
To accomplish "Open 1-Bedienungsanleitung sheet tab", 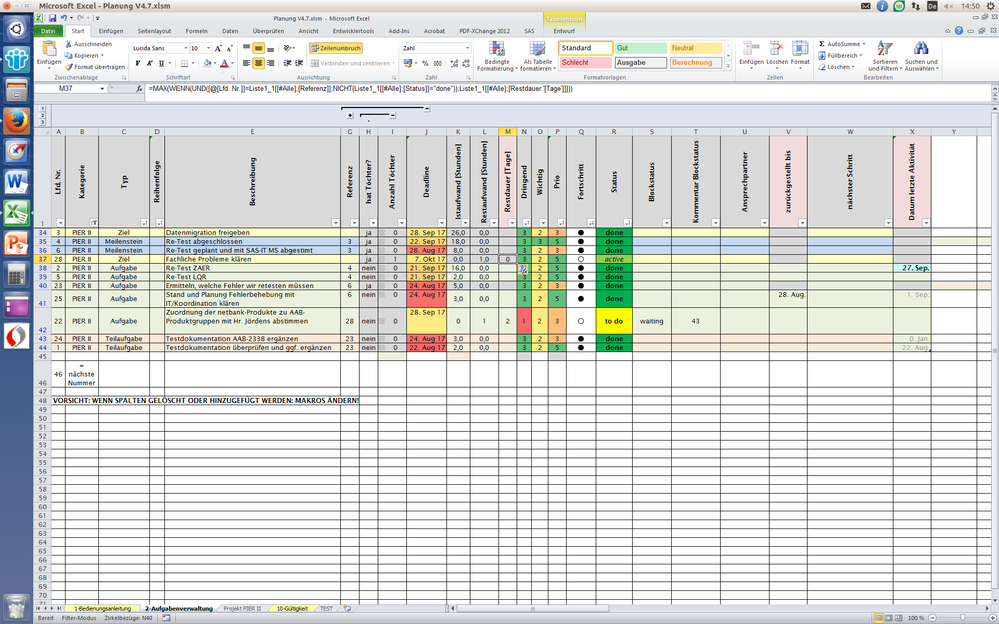I will coord(102,609).
